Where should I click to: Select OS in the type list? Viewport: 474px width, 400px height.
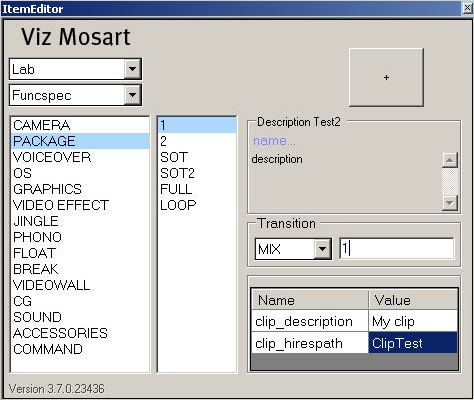coord(80,173)
